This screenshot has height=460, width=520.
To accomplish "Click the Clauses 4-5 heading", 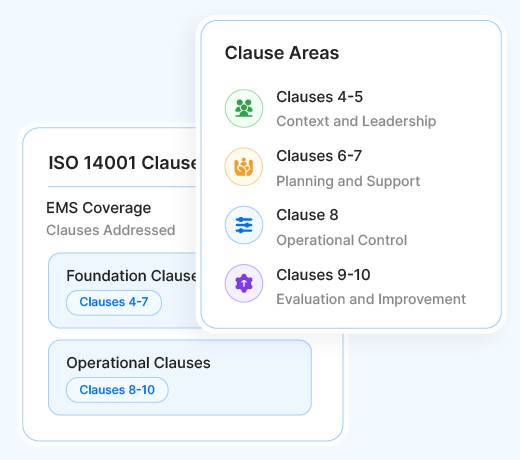I will point(319,97).
